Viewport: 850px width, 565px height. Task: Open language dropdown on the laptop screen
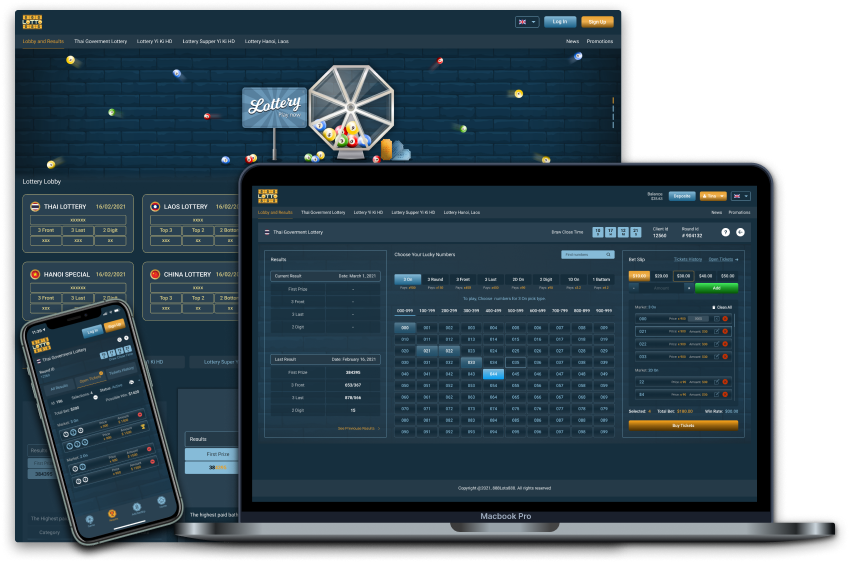[x=741, y=196]
